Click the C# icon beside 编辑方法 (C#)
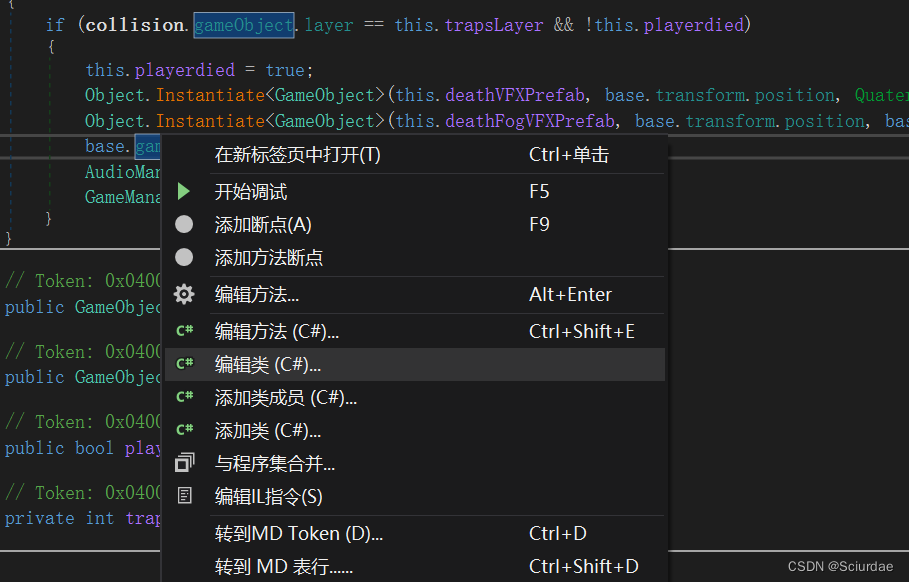Viewport: 909px width, 582px height. pyautogui.click(x=184, y=330)
